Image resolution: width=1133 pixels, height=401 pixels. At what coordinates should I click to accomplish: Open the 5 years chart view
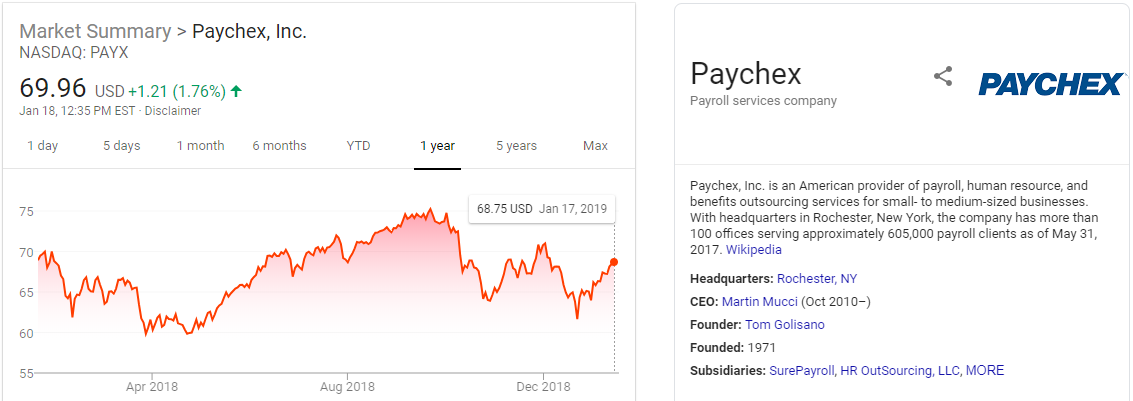click(x=516, y=146)
